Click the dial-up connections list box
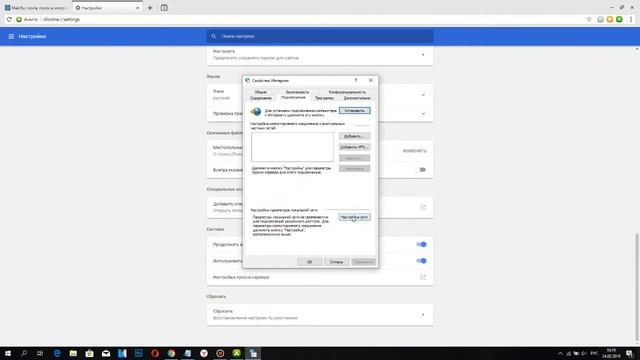640x360 pixels. coord(292,147)
